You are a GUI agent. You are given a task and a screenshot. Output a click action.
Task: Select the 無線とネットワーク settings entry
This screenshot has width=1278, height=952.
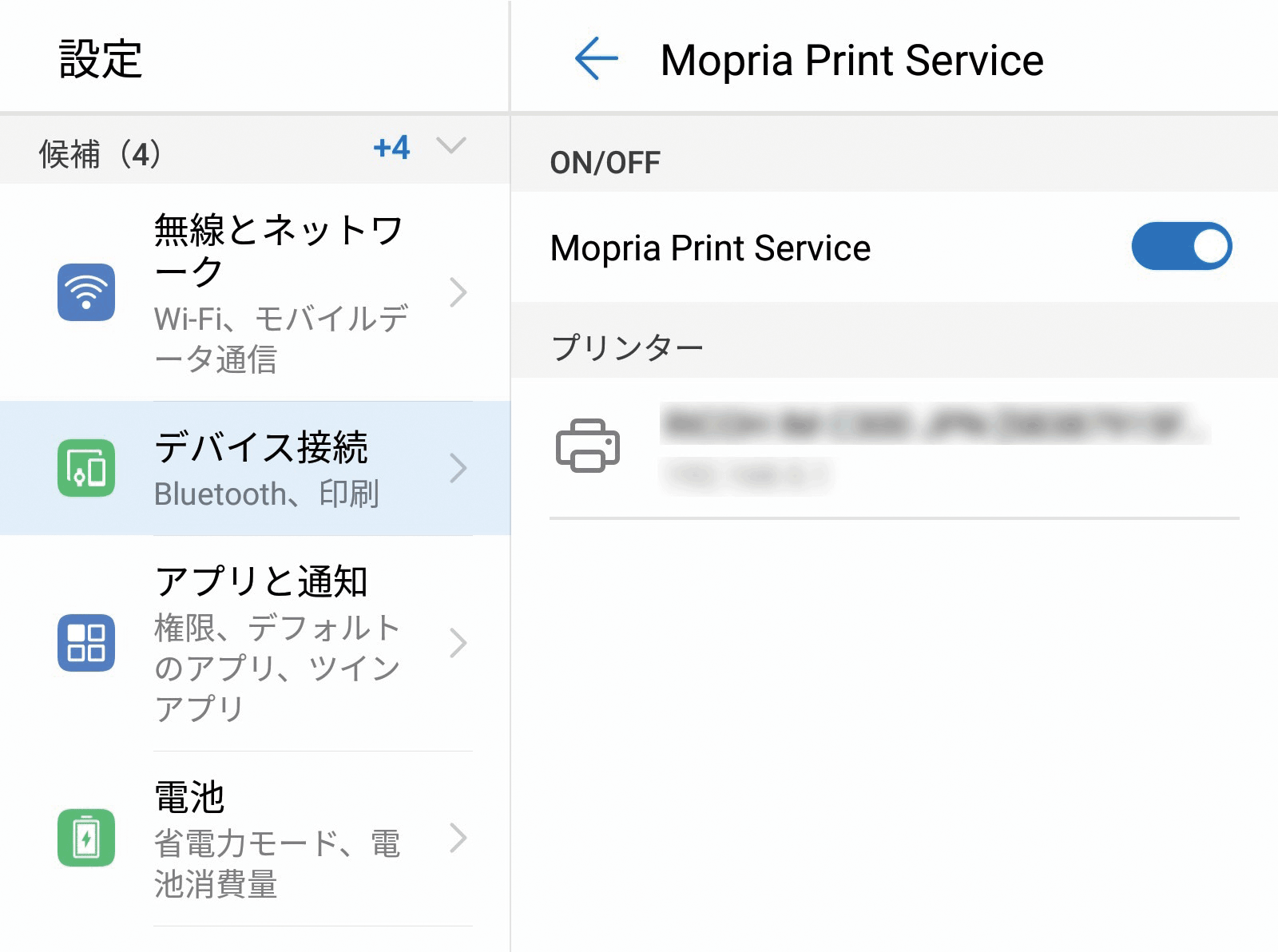coord(280,292)
